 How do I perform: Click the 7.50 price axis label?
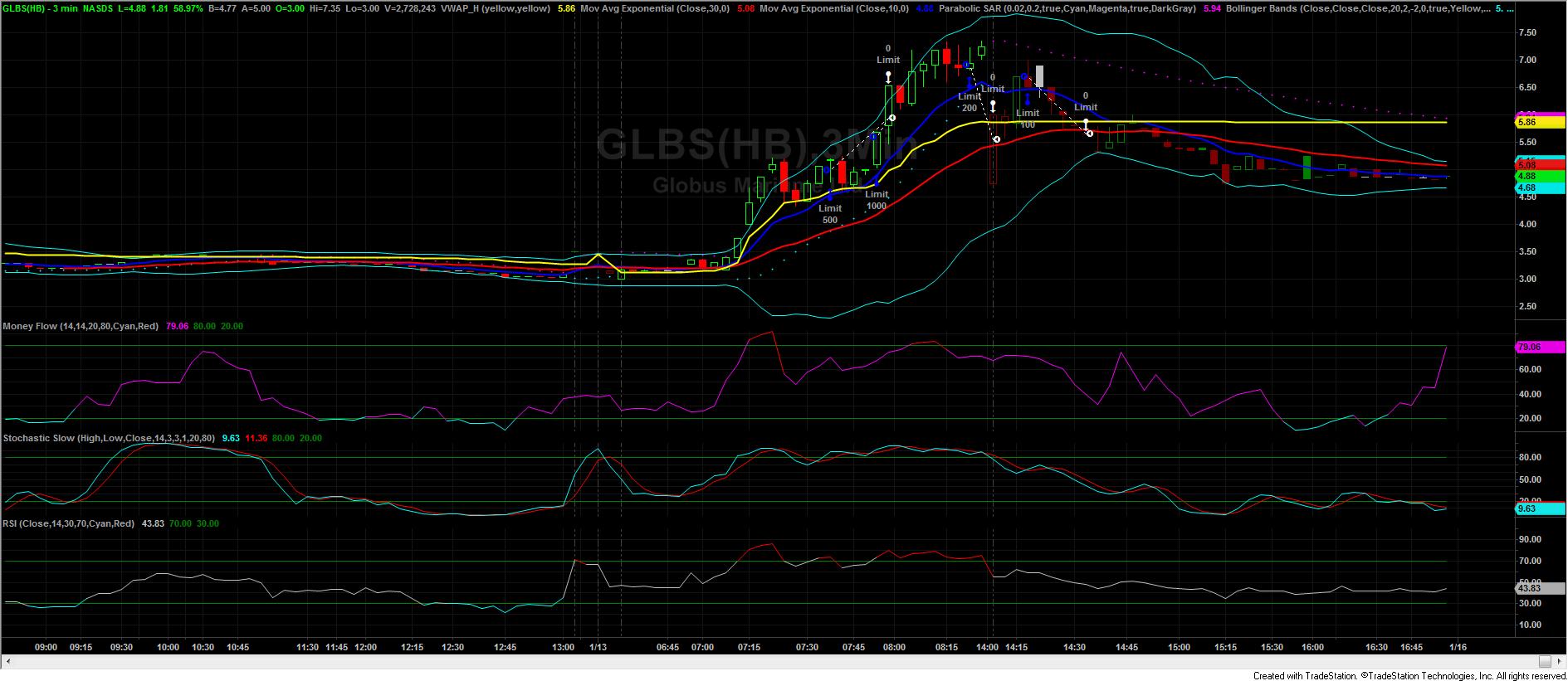(x=1527, y=32)
